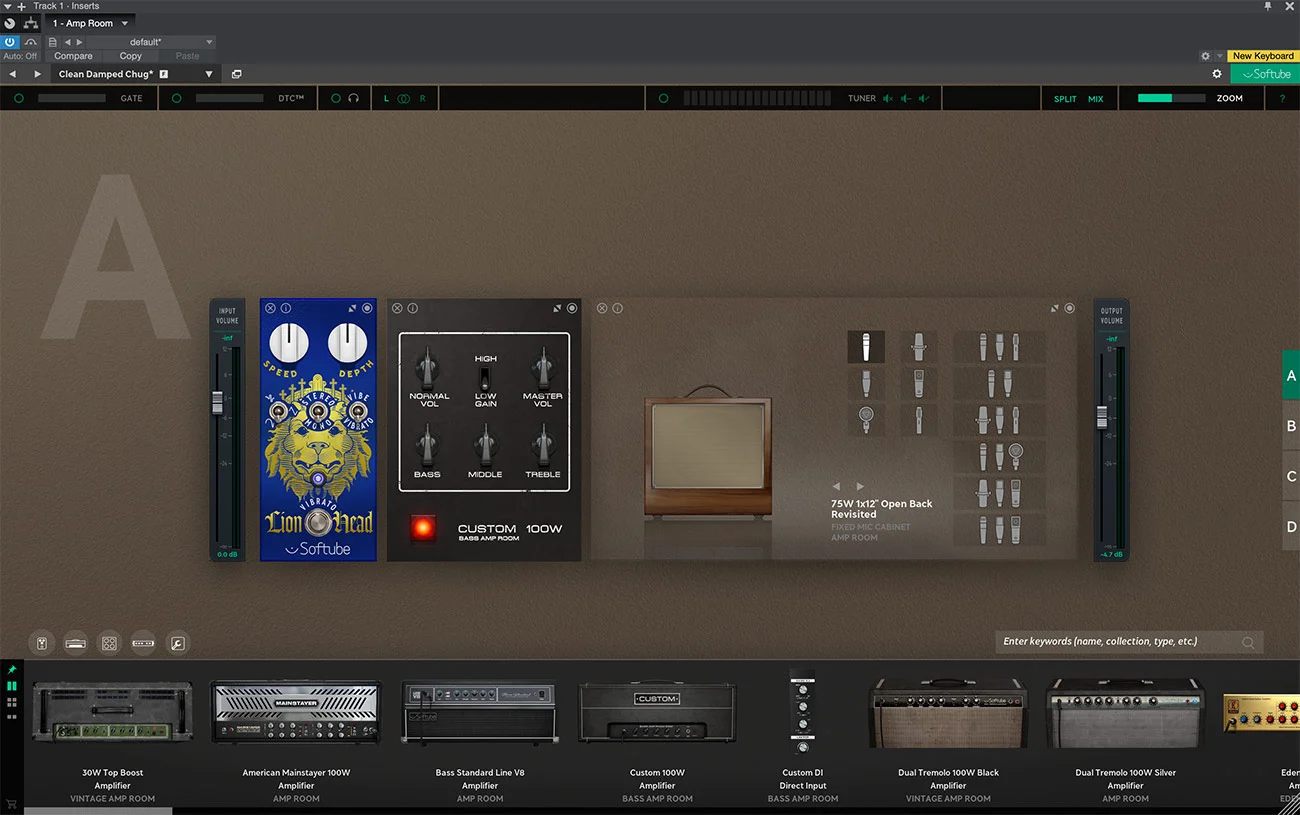
Task: Open dropdown arrow beside the top gear icon
Action: [x=1219, y=56]
